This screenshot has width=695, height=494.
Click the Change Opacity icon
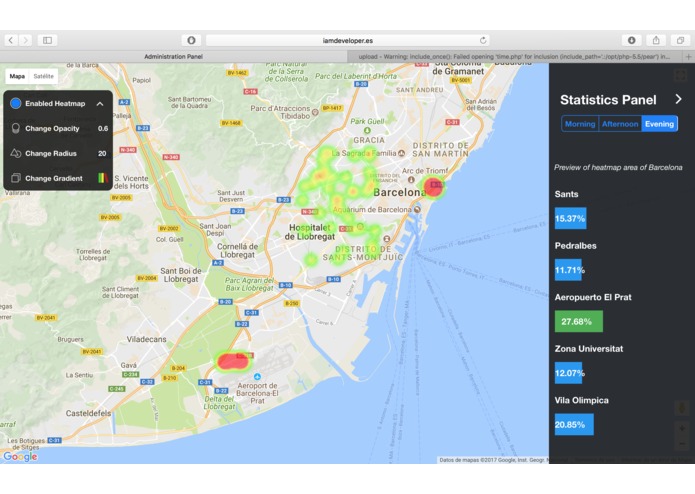point(16,128)
